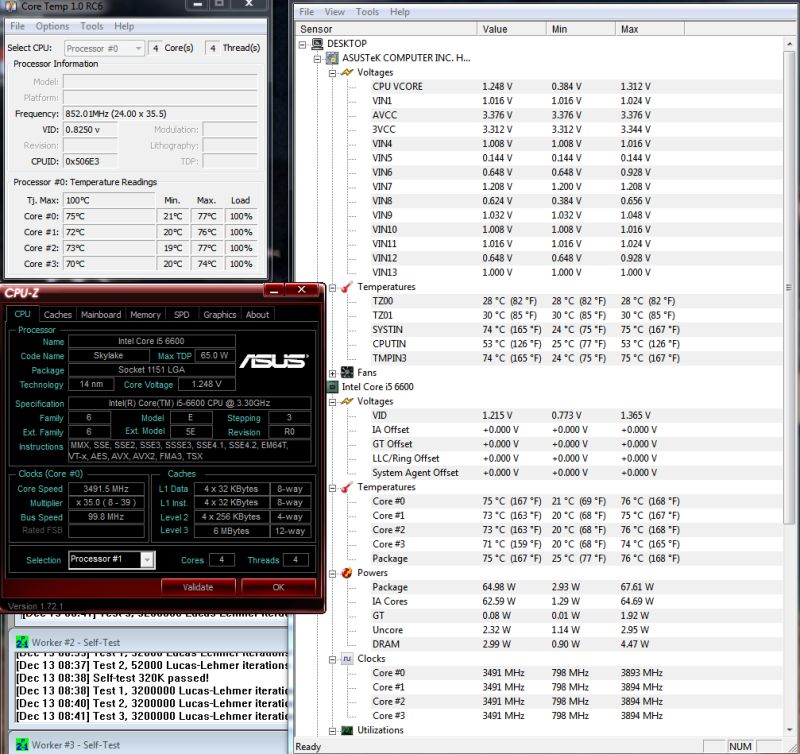Viewport: 800px width, 754px height.
Task: Open HWMonitor Tools menu
Action: 367,12
